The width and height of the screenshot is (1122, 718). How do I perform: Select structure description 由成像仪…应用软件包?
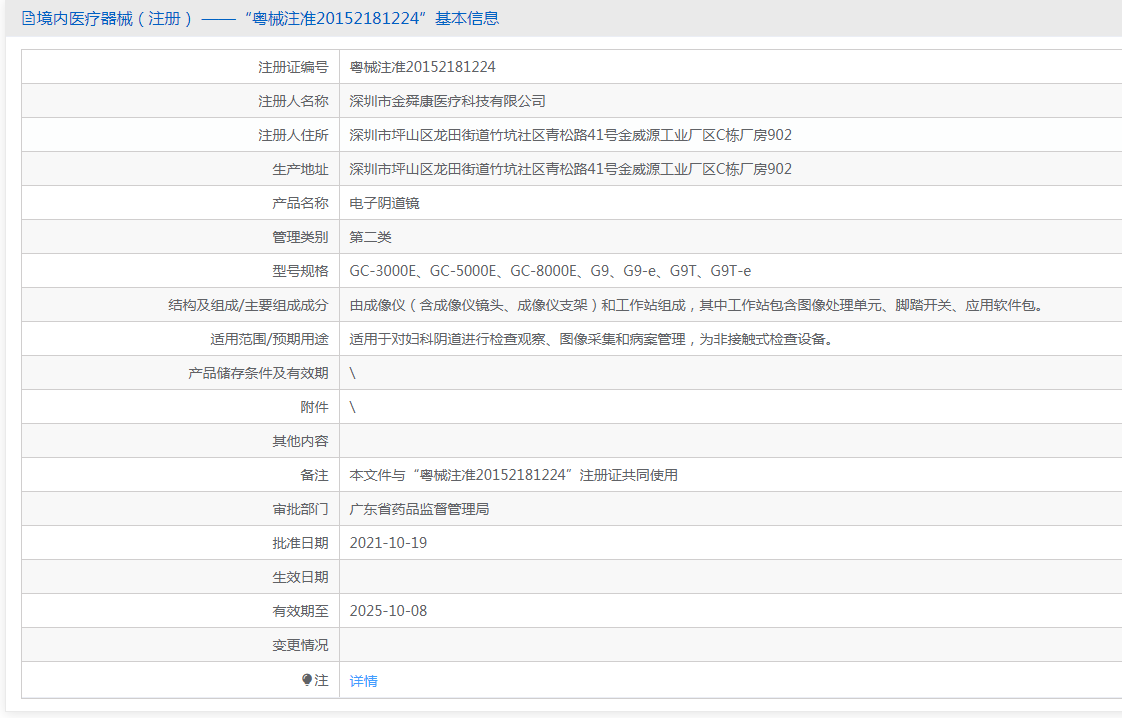(x=699, y=305)
